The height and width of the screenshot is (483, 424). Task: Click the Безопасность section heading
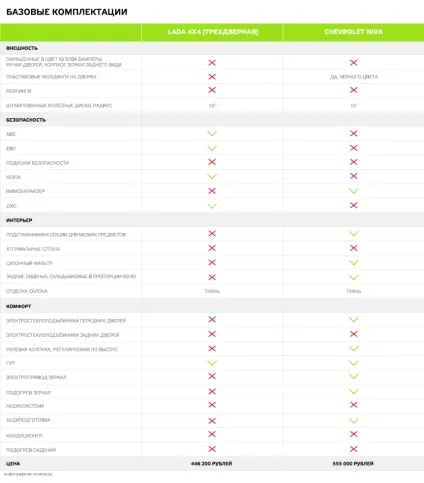(x=26, y=120)
